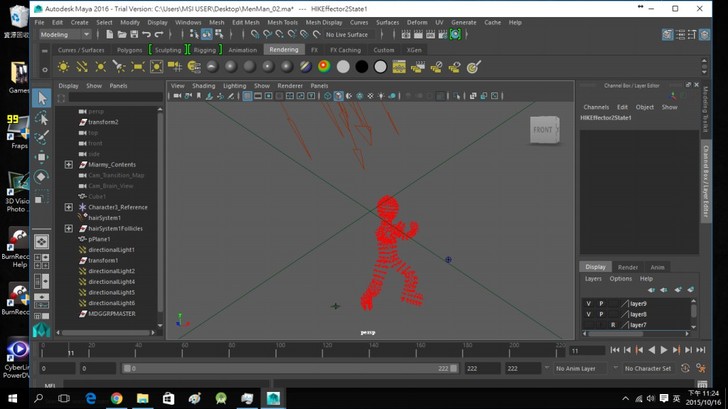Image resolution: width=728 pixels, height=409 pixels.
Task: Open the Mesh Tools menu
Action: tap(283, 21)
